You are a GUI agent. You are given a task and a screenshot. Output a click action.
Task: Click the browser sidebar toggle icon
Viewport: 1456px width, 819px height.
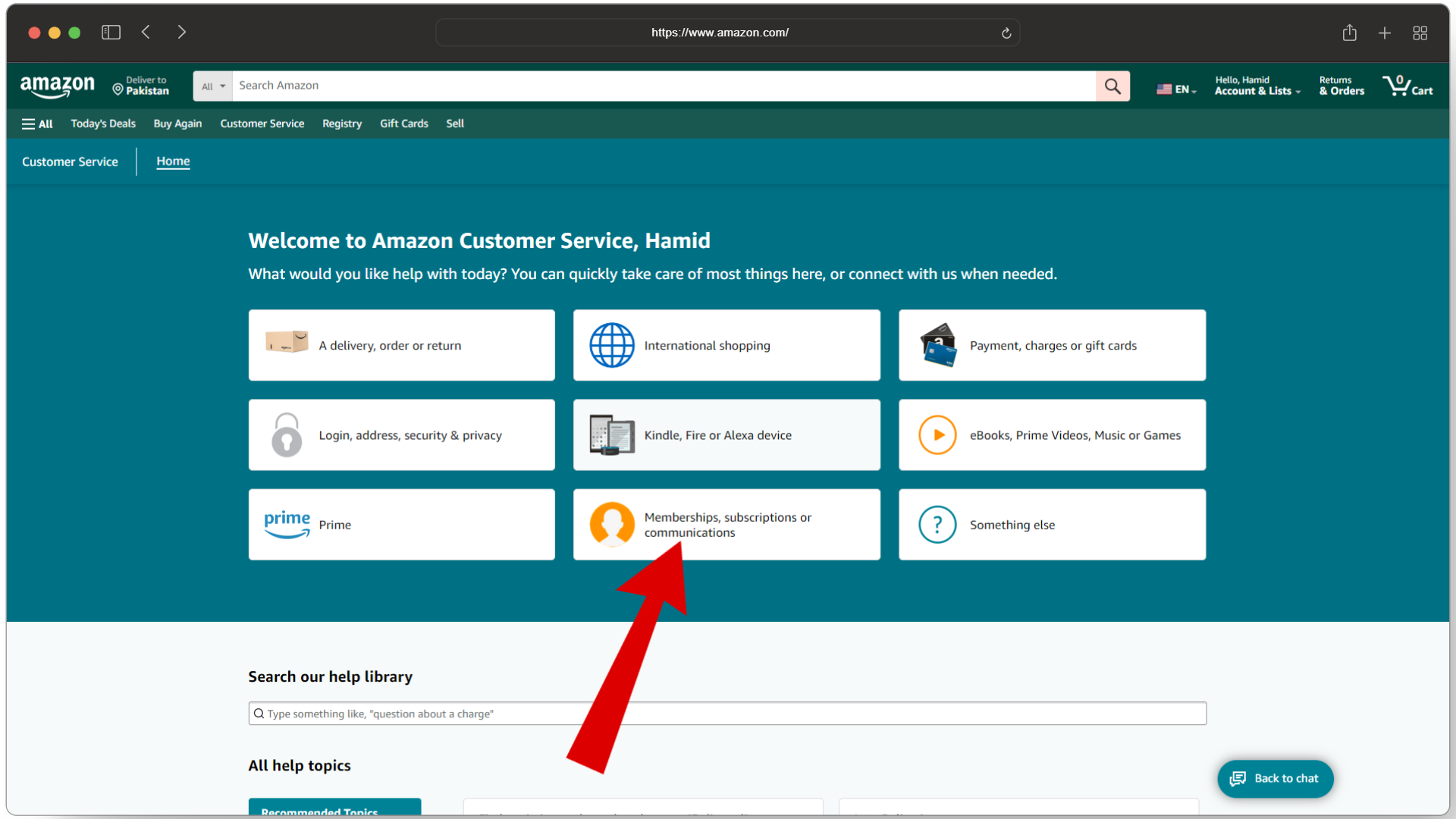pos(111,33)
